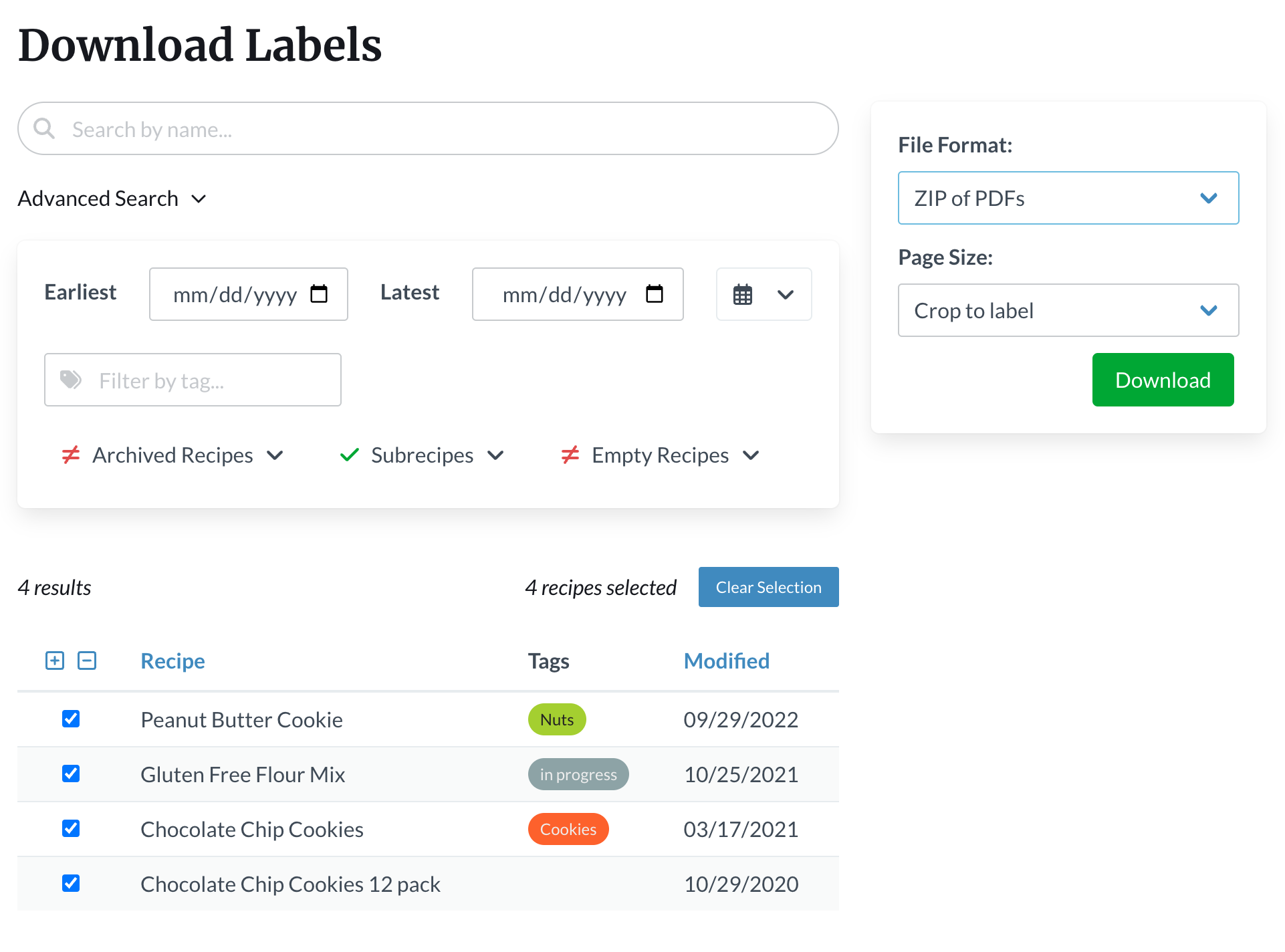Open the Latest date calendar picker

pos(655,294)
